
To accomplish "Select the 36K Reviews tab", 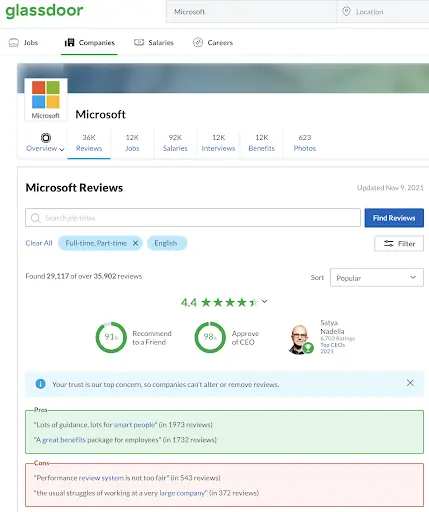I will click(x=89, y=143).
